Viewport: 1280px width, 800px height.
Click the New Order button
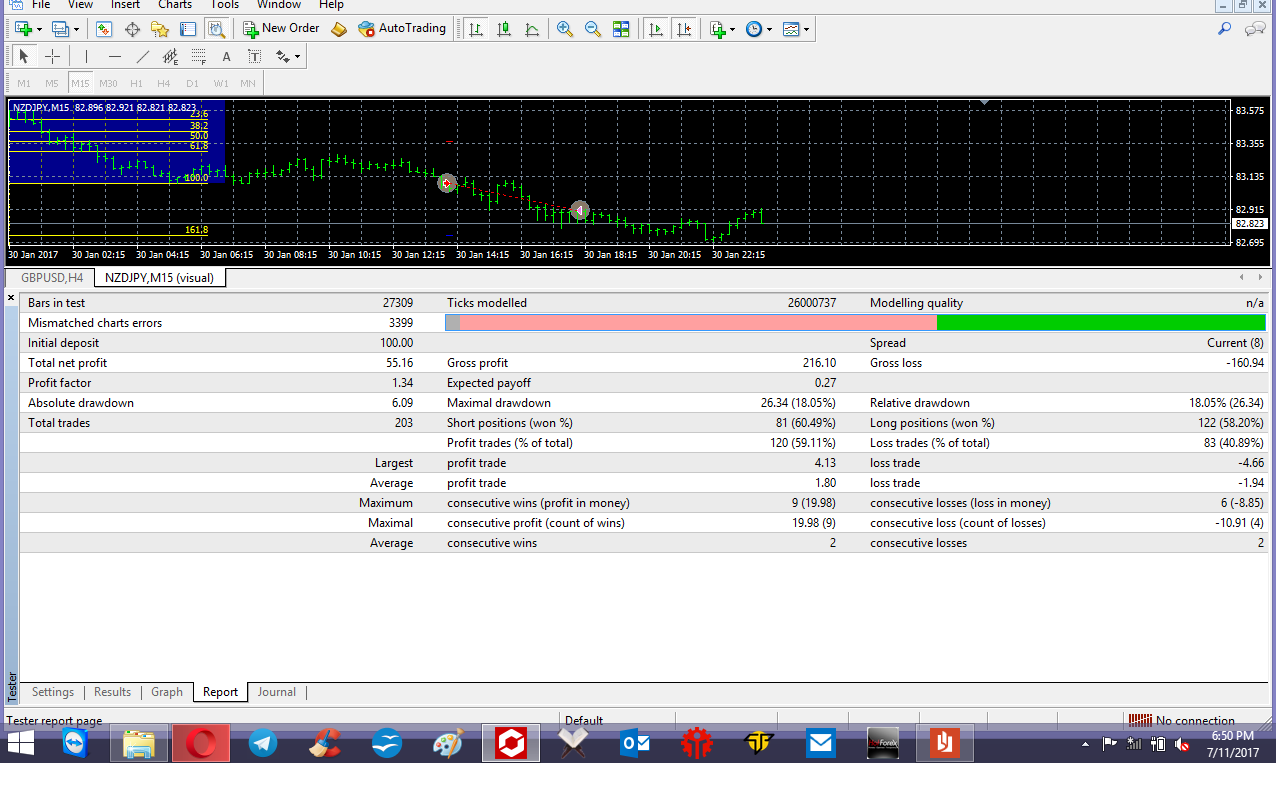click(x=281, y=29)
